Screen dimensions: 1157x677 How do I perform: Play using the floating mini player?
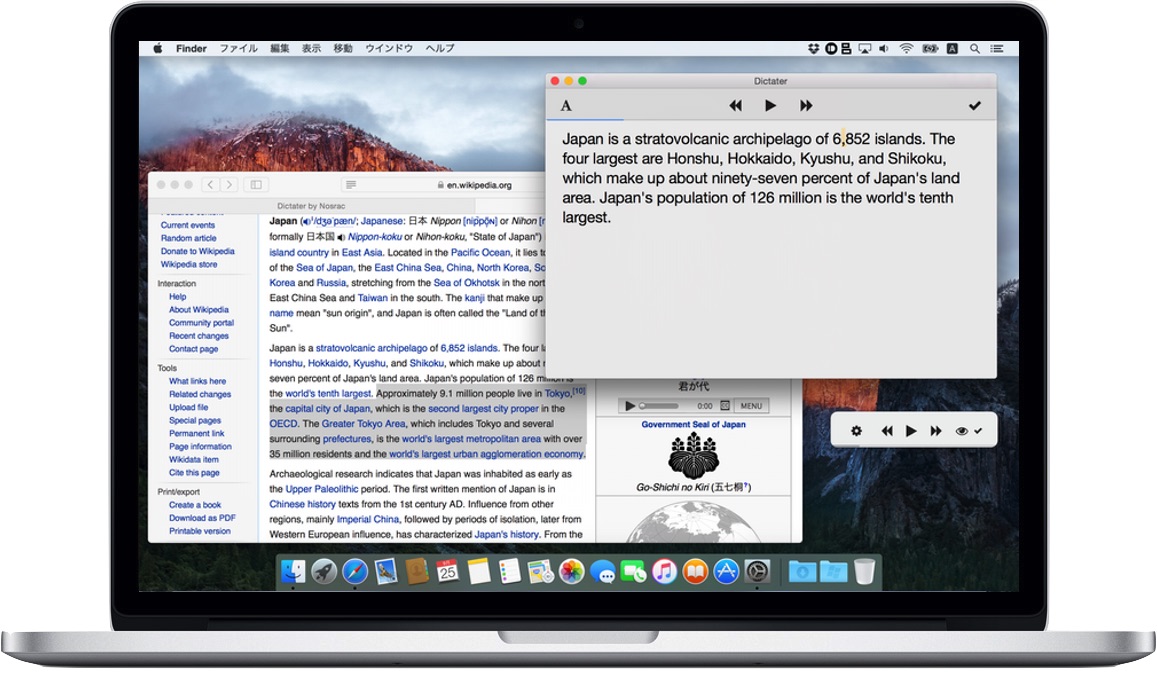[911, 430]
